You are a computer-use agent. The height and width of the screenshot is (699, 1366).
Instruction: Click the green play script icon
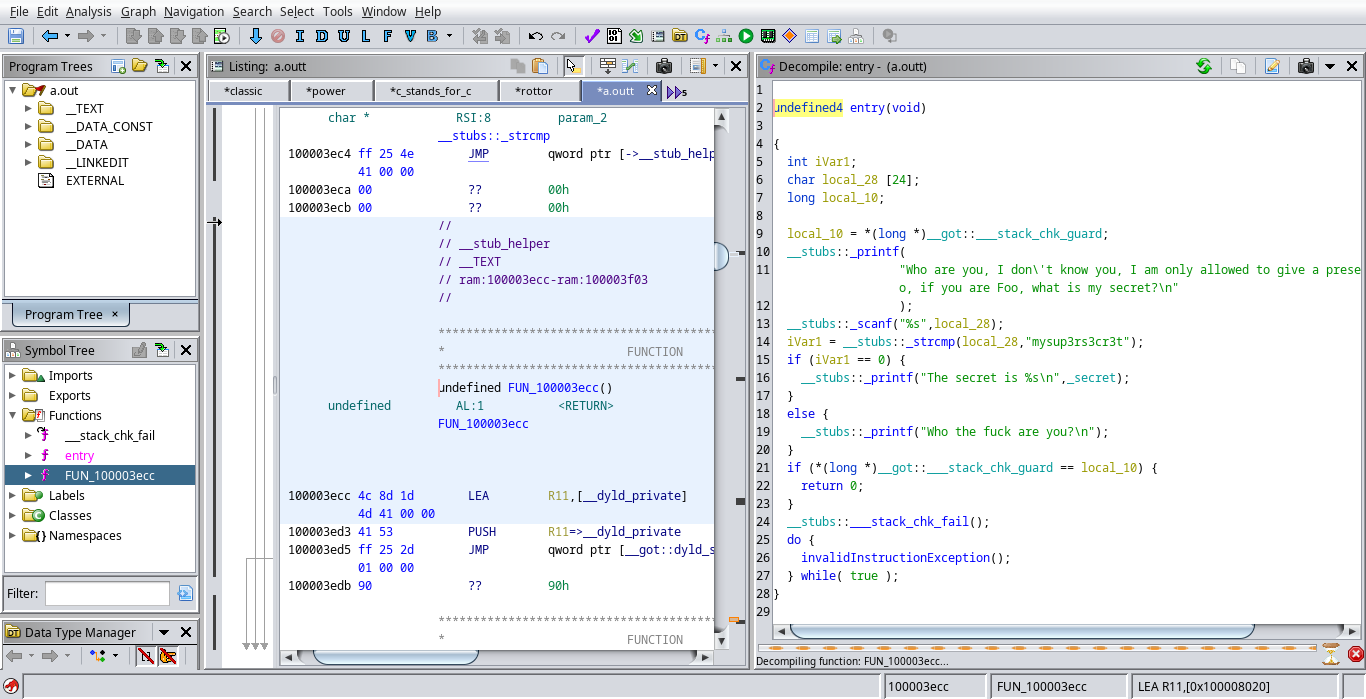click(746, 36)
